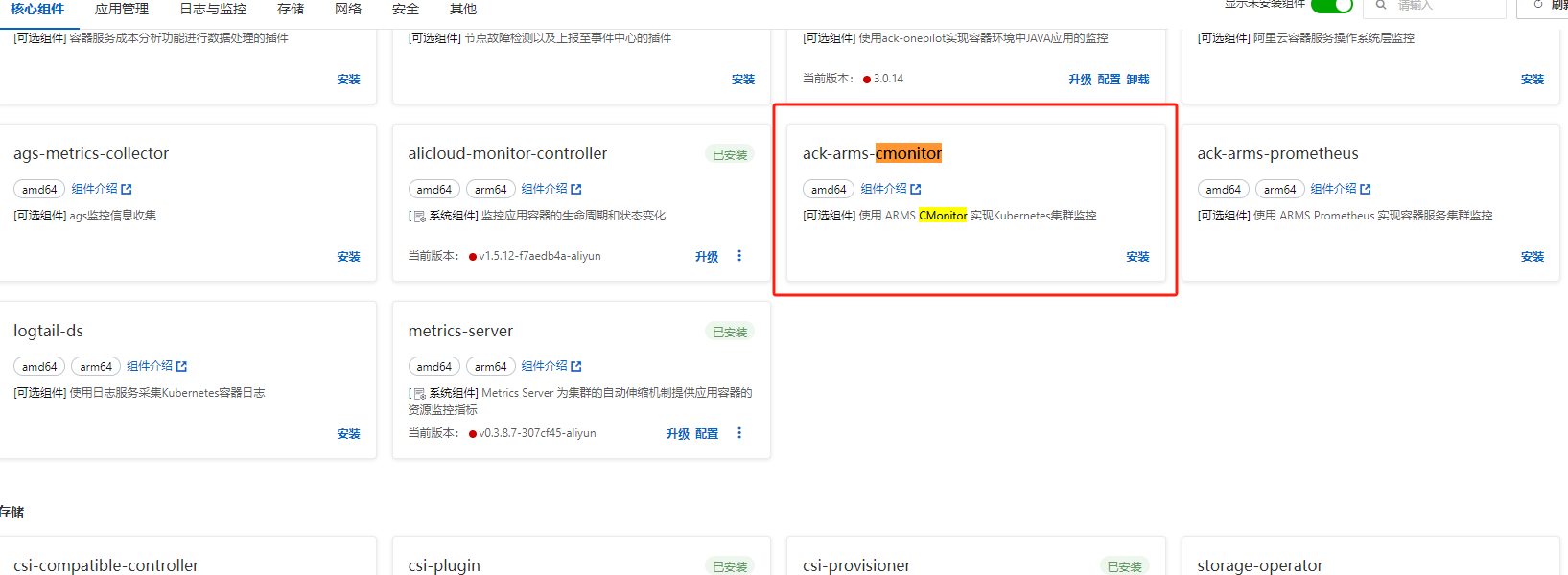The image size is (1568, 575).
Task: Click the ack-arms-cmonitor card title
Action: click(873, 153)
